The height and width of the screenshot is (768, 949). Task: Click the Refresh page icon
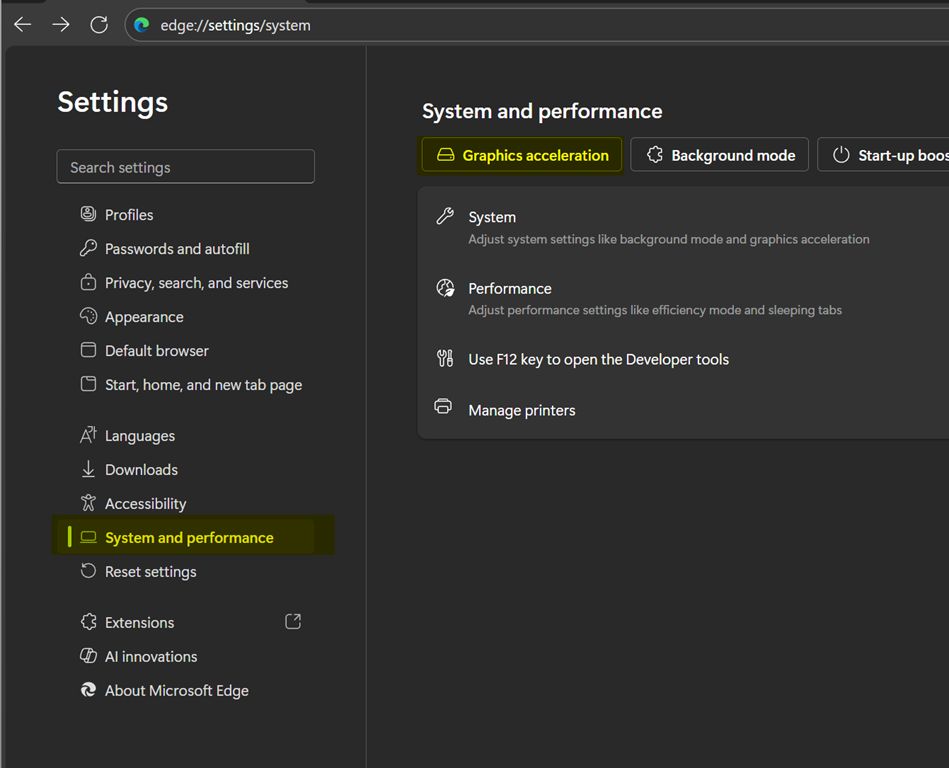pos(99,25)
